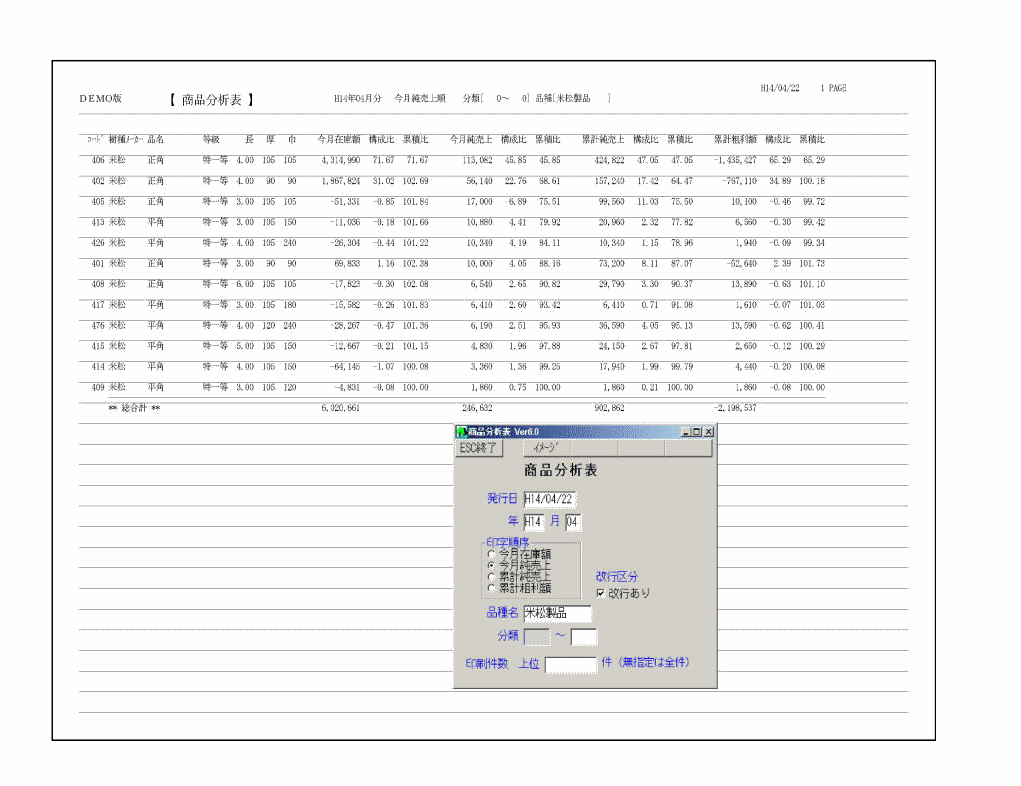Click net sales 113,082 in row 406
Screen dimensions: 1021x786
point(477,160)
